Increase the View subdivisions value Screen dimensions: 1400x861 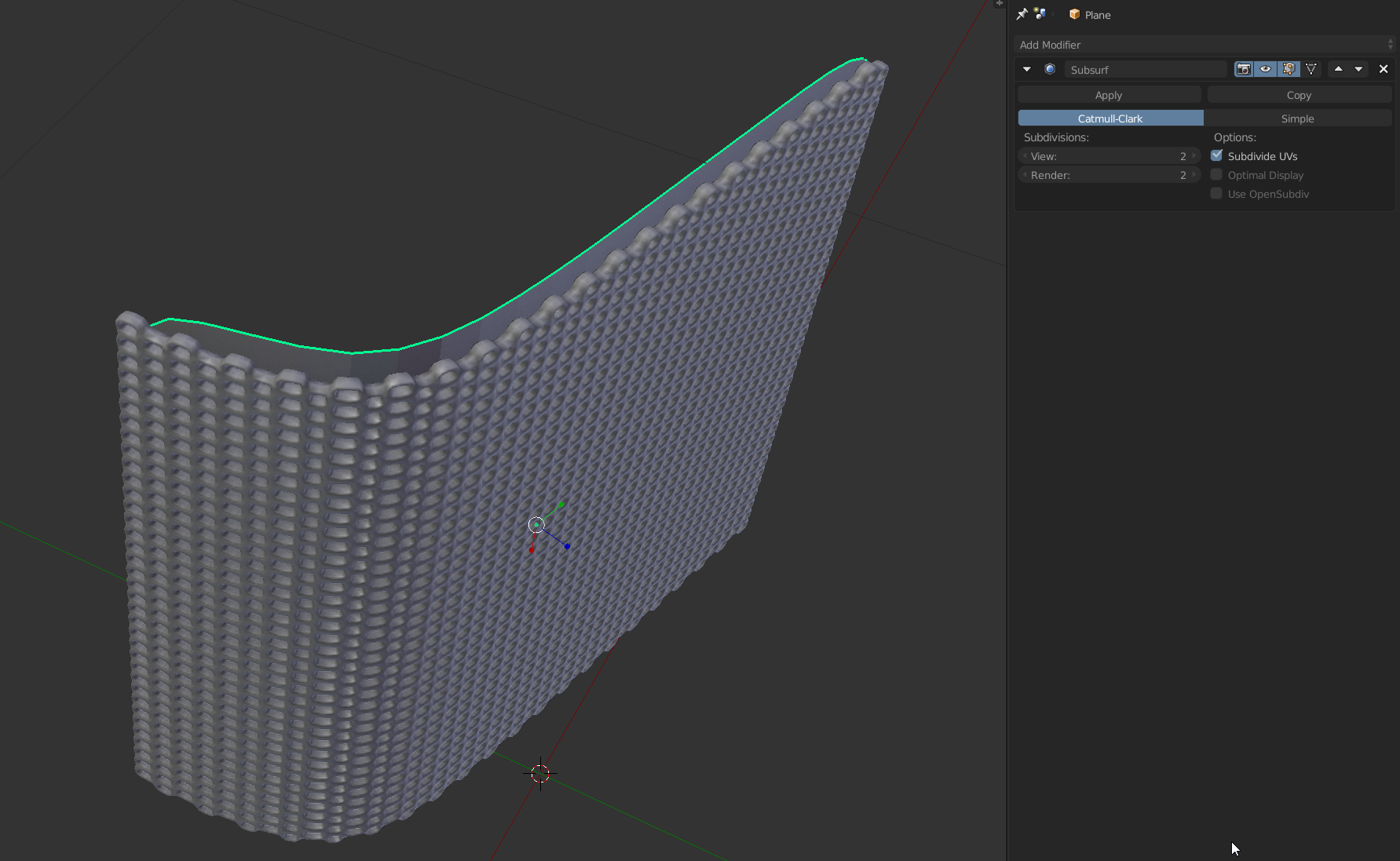pos(1194,155)
